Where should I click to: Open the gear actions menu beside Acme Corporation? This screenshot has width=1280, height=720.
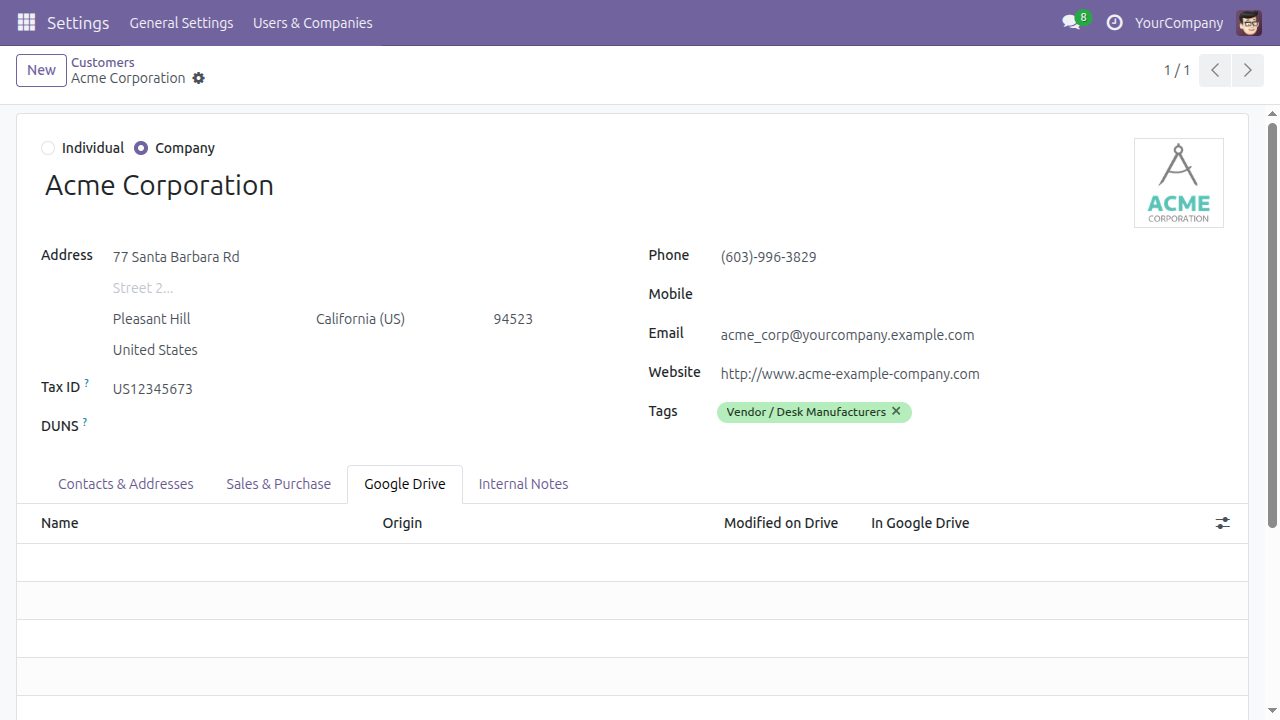(198, 78)
